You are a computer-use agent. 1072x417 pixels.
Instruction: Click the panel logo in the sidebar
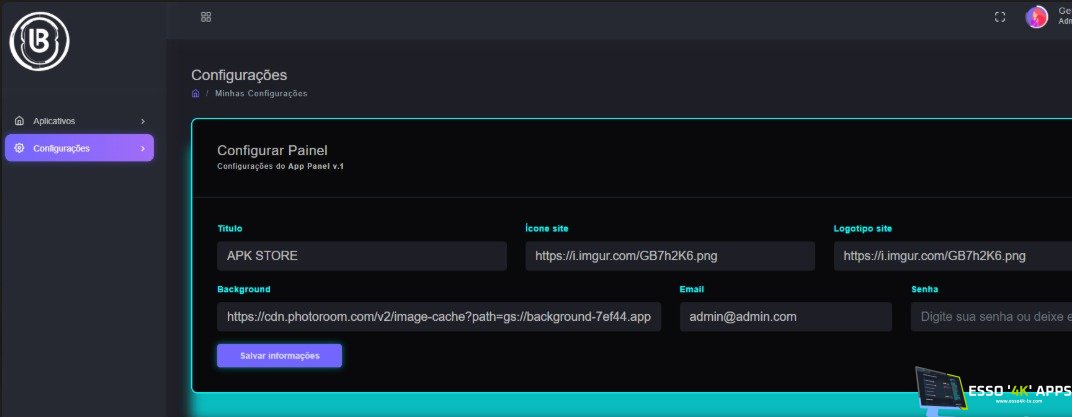coord(36,40)
